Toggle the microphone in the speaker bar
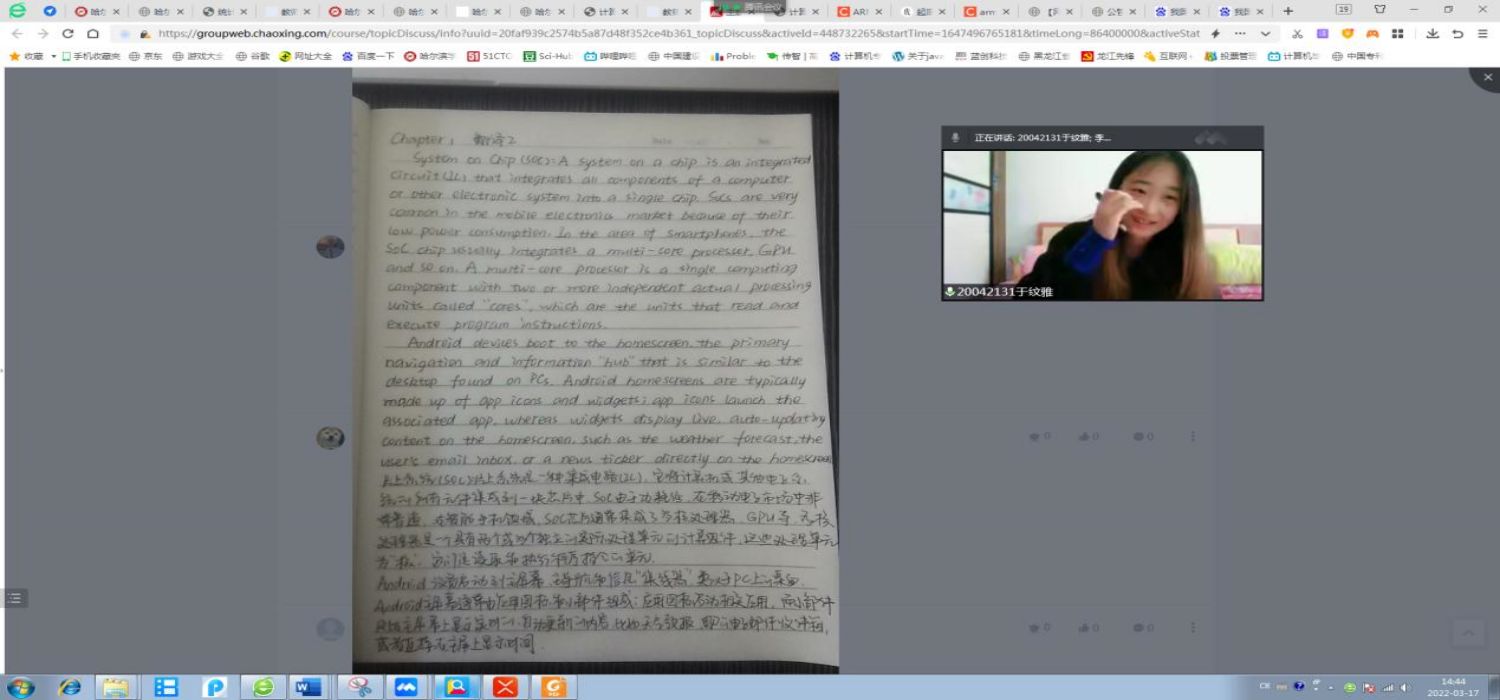 (955, 138)
